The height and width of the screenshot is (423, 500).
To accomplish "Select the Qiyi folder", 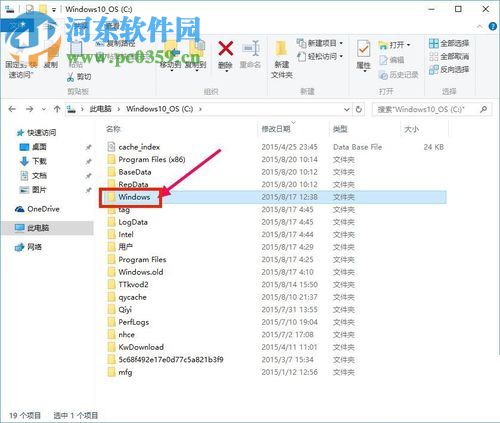I will pos(120,309).
